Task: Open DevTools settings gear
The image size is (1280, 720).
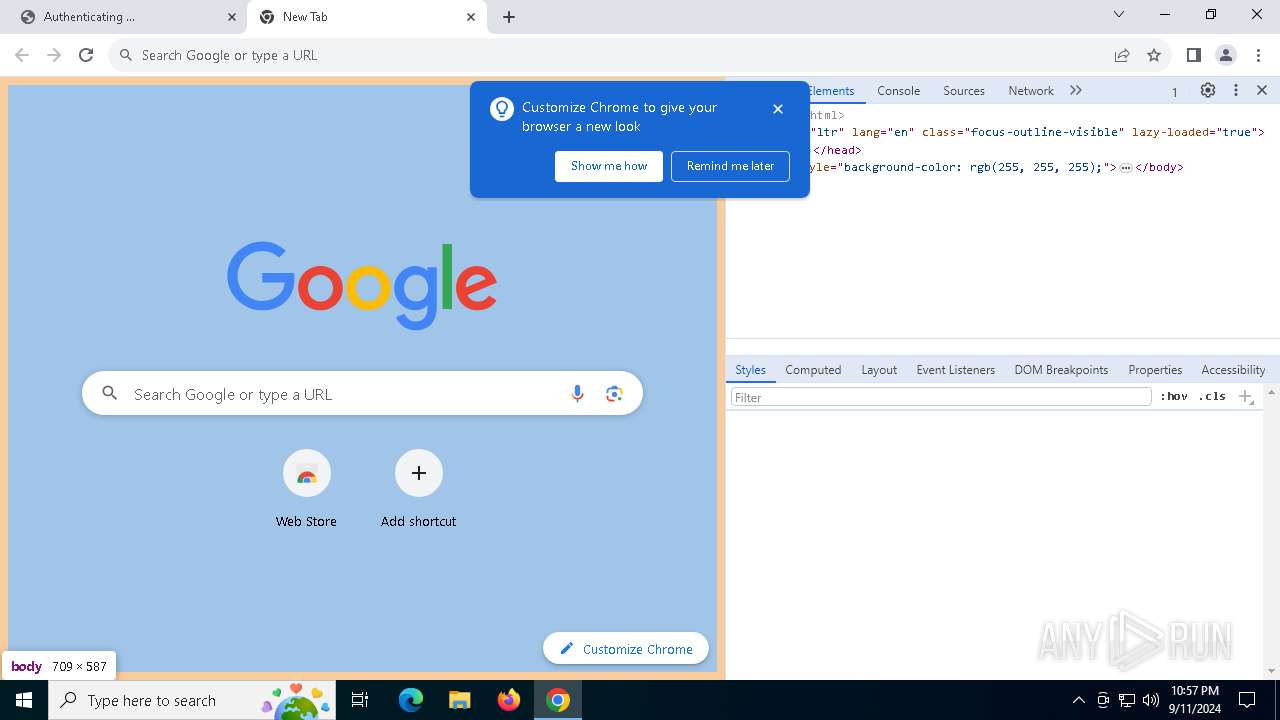Action: [x=1208, y=90]
